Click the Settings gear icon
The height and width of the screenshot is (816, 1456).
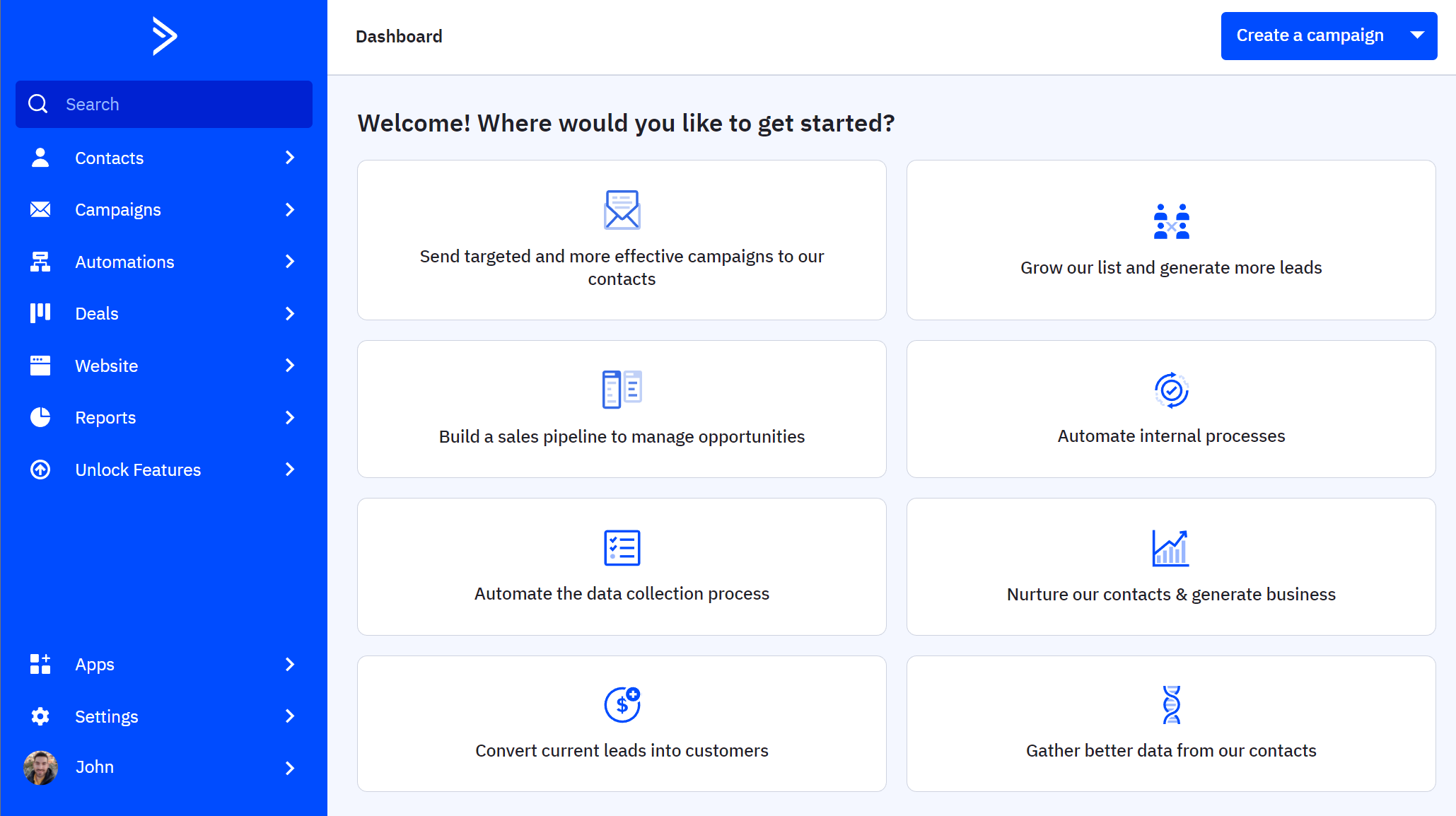tap(40, 716)
